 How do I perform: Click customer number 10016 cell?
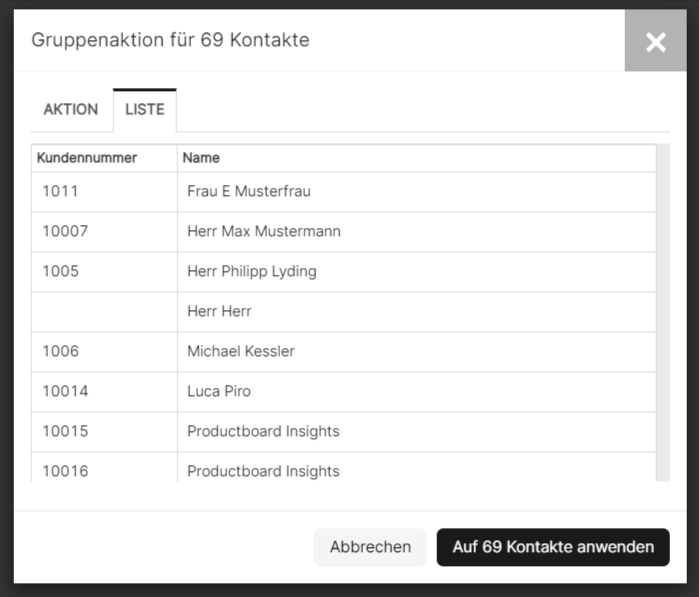click(x=104, y=467)
